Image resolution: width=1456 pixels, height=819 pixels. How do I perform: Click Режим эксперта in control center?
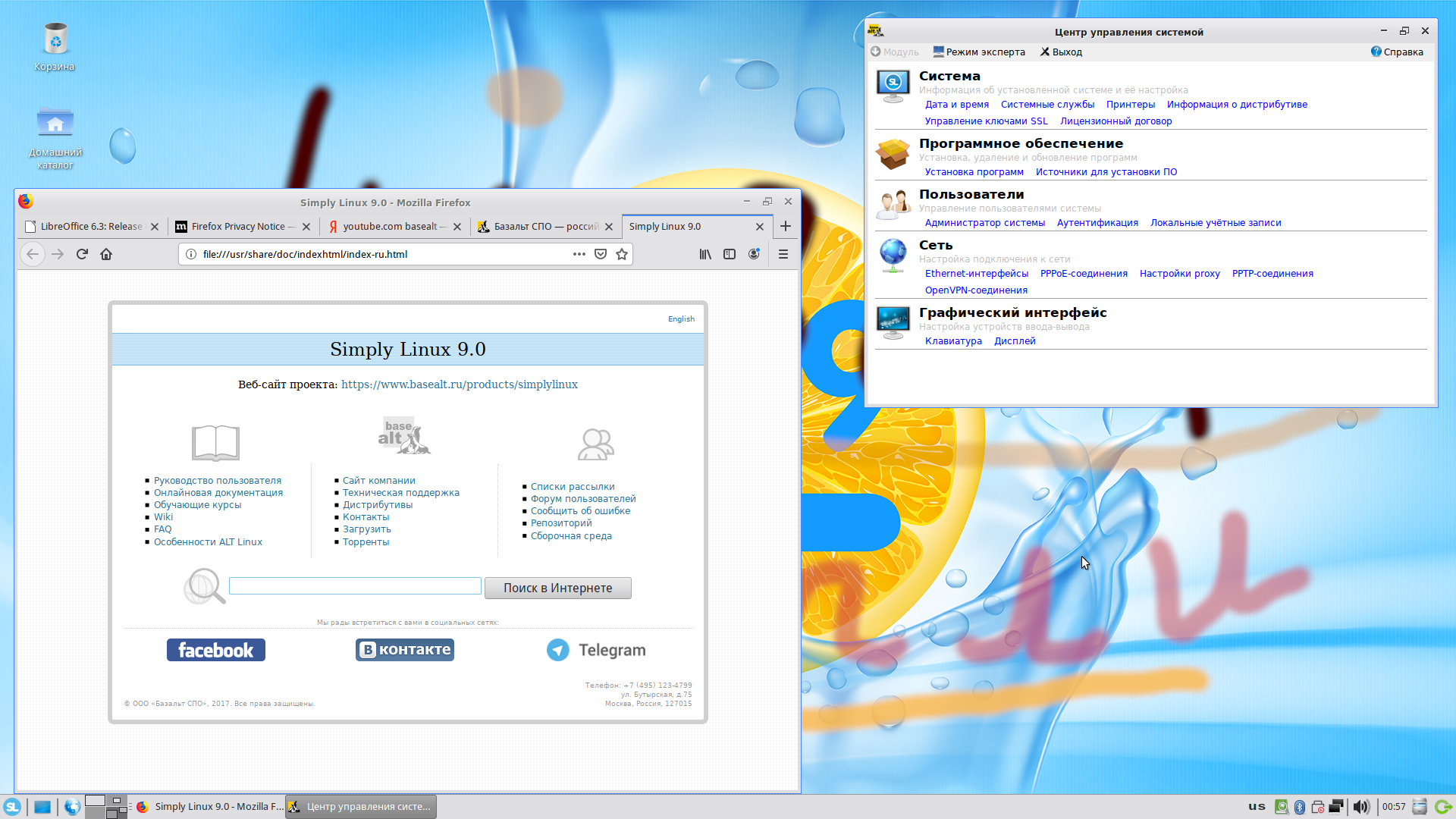point(979,52)
